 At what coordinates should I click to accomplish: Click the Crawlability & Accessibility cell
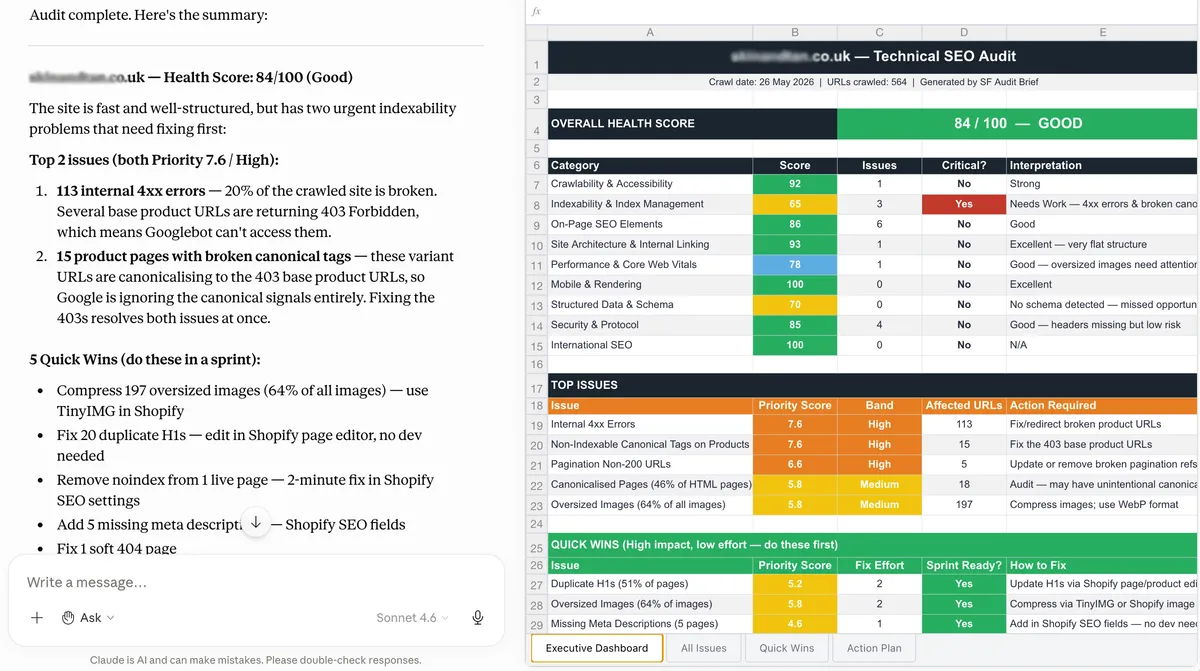(x=650, y=184)
